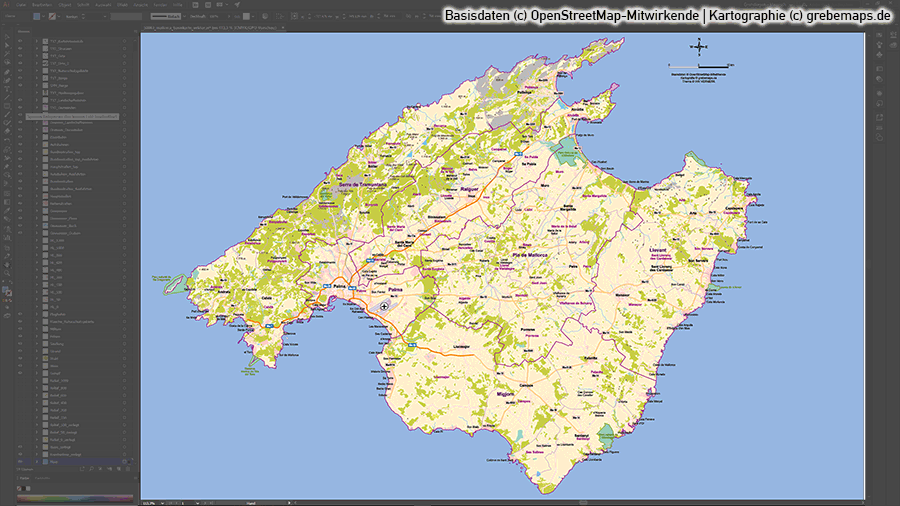
Task: Select the Selection tool arrow
Action: click(7, 37)
